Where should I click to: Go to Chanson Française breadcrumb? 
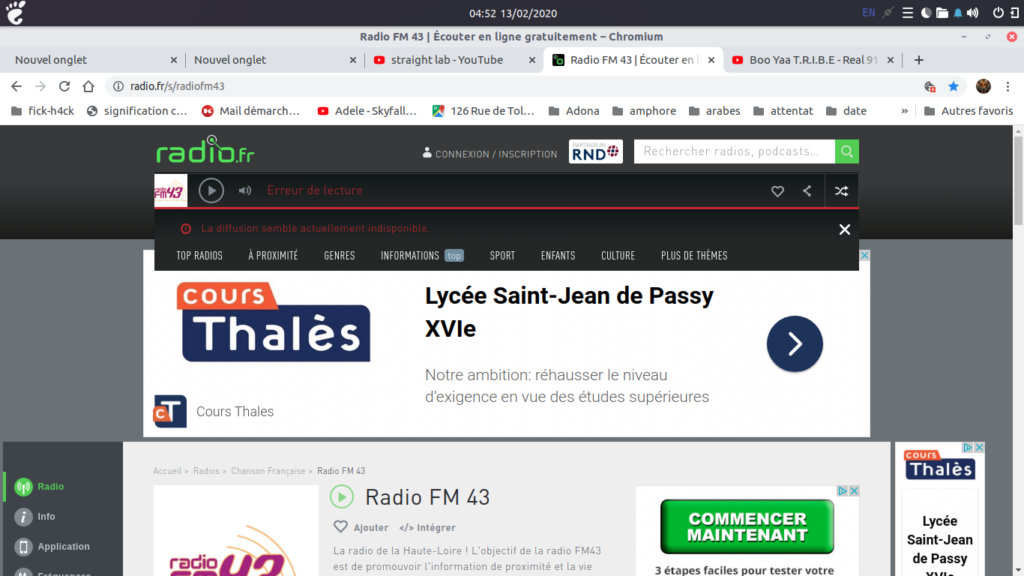(268, 471)
